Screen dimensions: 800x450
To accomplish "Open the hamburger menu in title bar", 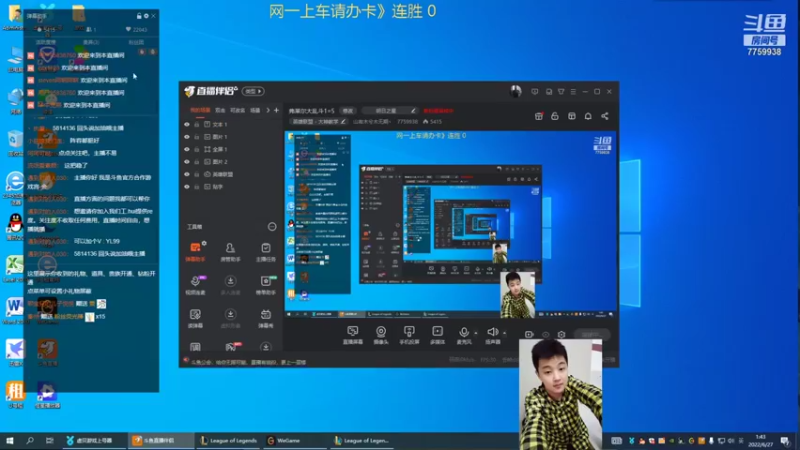I will click(573, 92).
